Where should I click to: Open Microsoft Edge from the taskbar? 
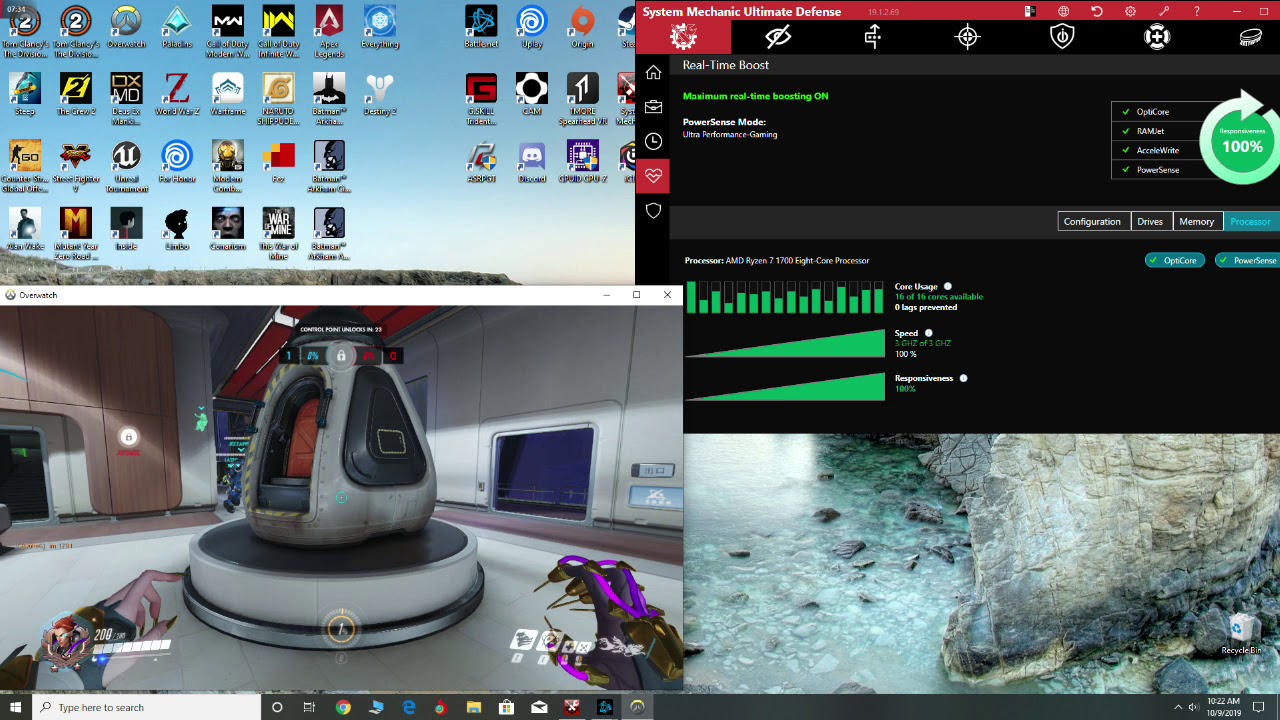pos(408,707)
